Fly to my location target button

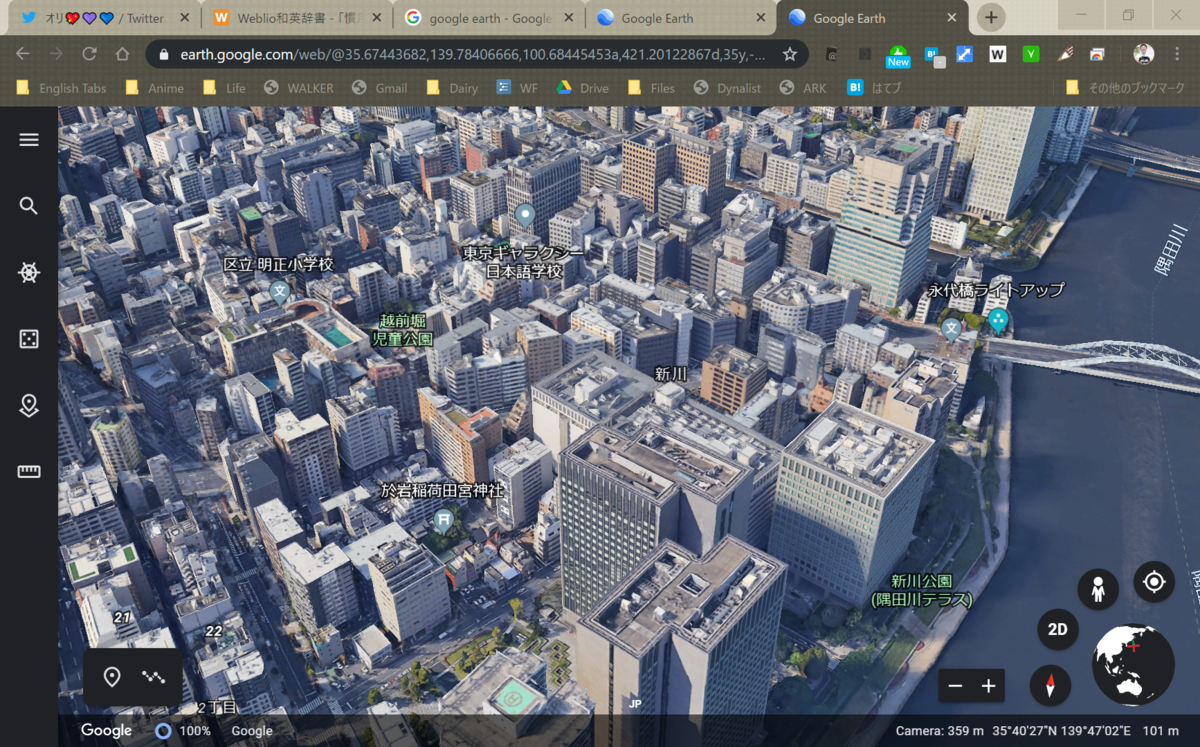1154,581
